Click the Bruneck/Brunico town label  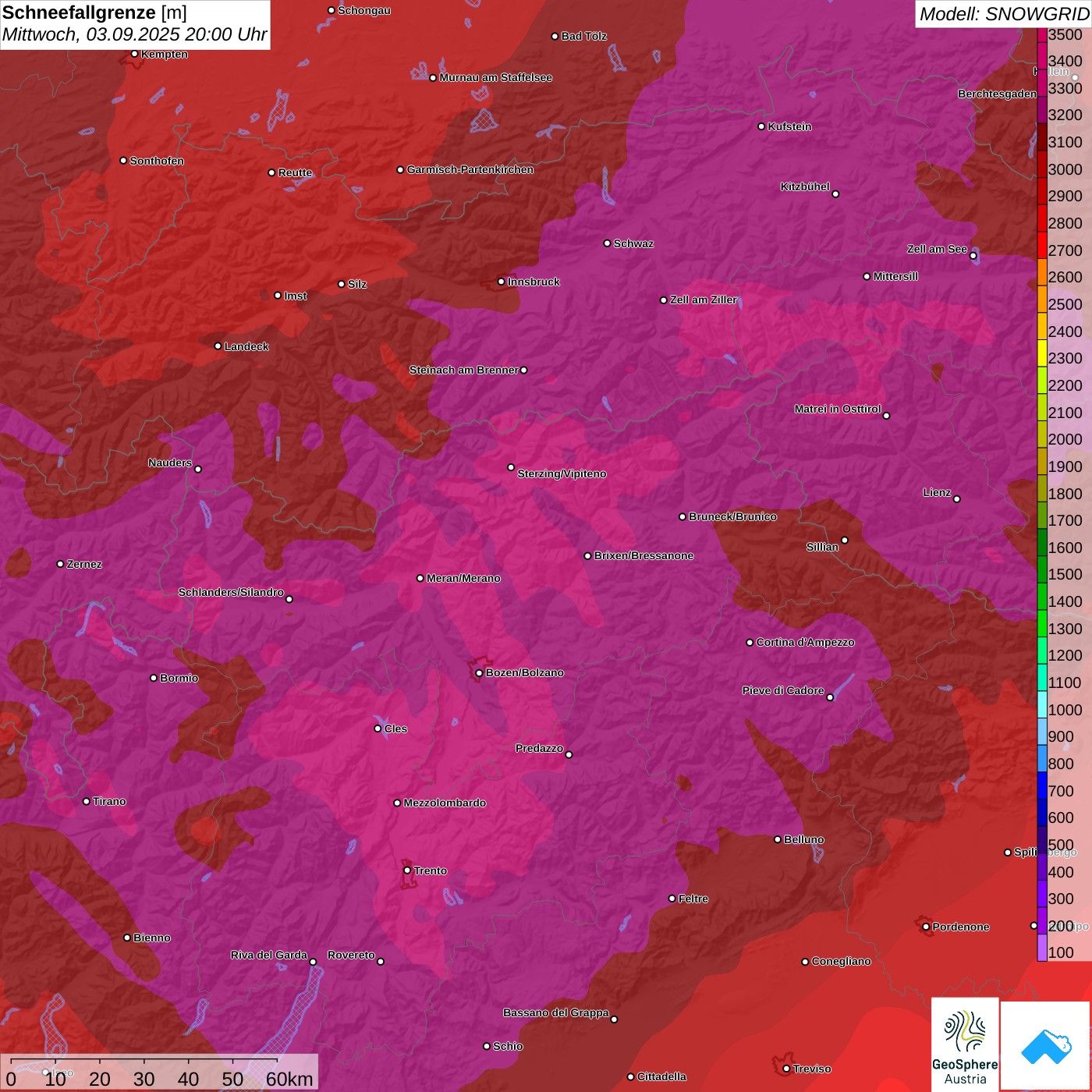click(732, 516)
